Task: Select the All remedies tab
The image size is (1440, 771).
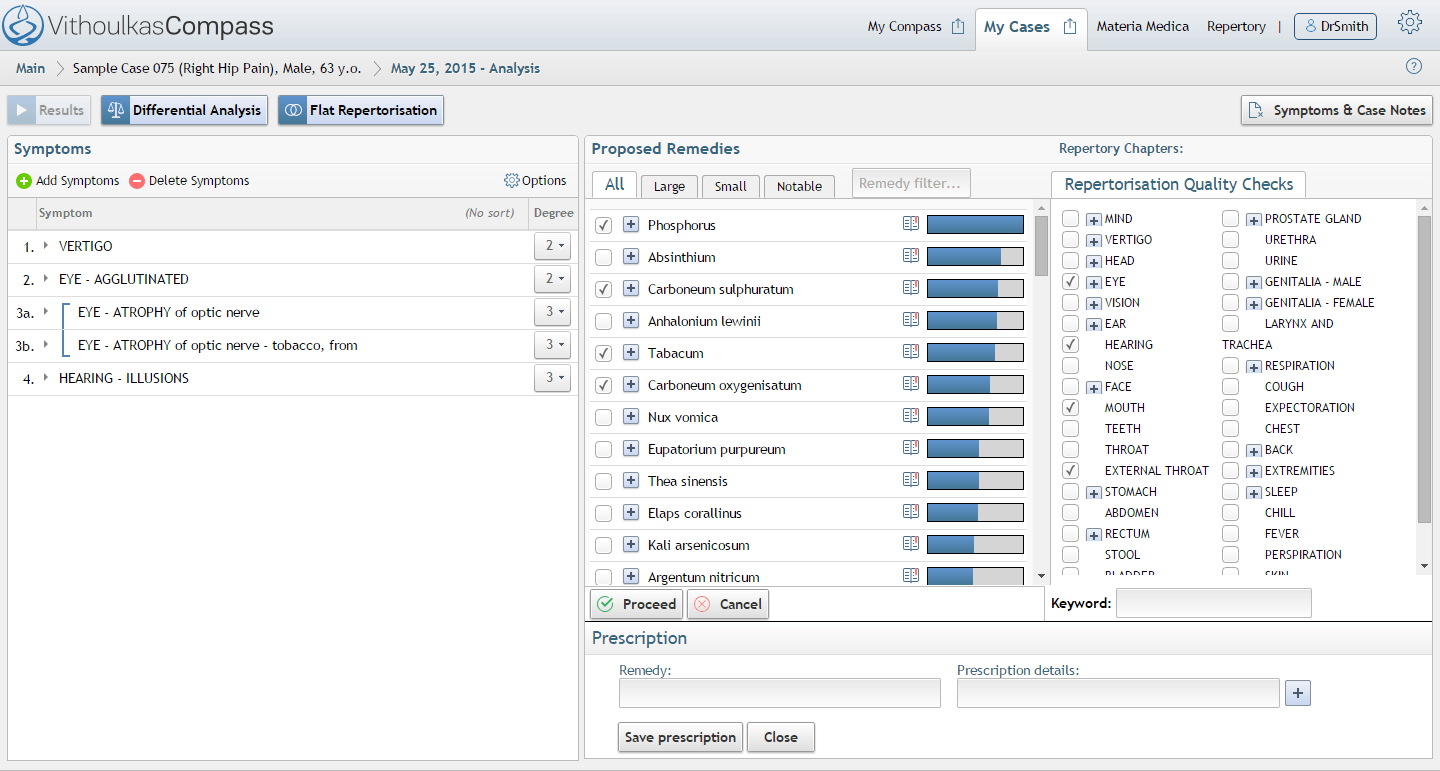Action: coord(614,184)
